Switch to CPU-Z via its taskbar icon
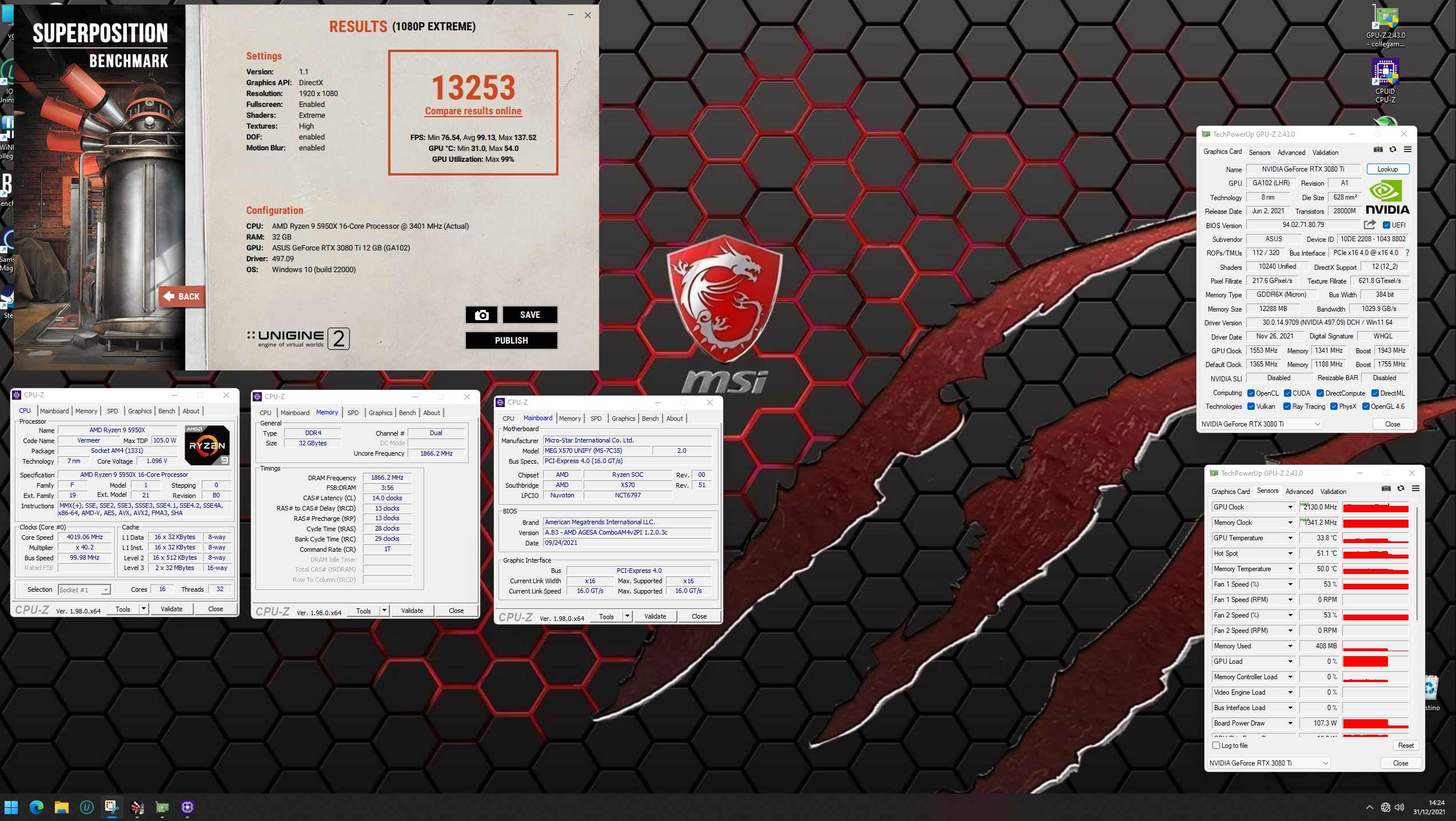Screen dimensions: 1456x821 click(188, 807)
